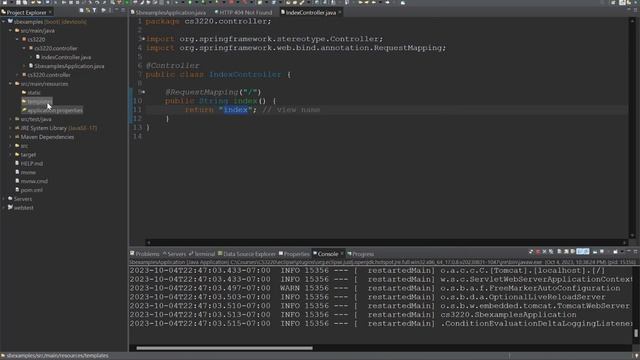The image size is (640, 360).
Task: Open the Progress tab
Action: tap(360, 254)
